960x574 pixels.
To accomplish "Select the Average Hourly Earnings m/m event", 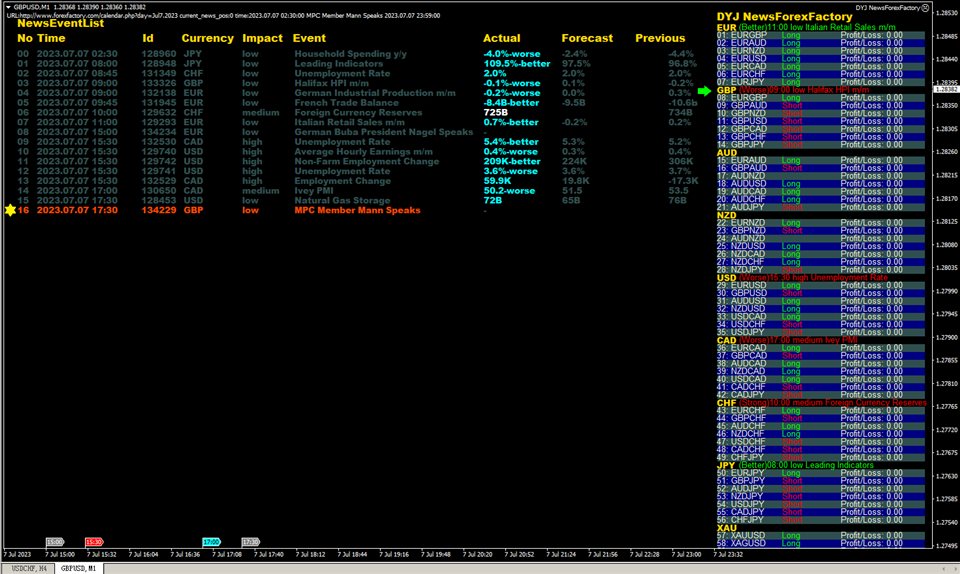I will [x=363, y=152].
